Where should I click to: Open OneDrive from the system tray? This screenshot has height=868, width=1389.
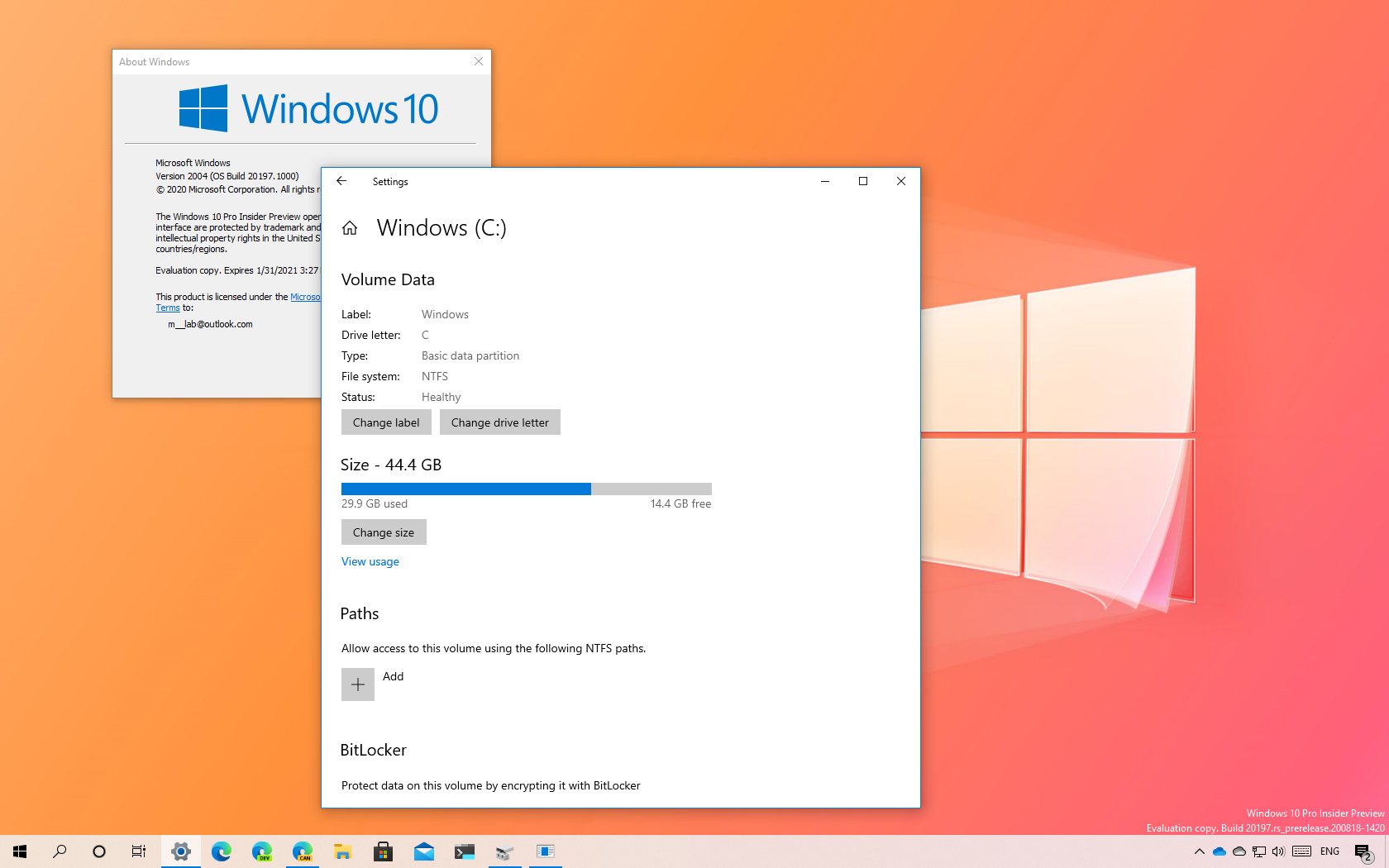[x=1220, y=851]
